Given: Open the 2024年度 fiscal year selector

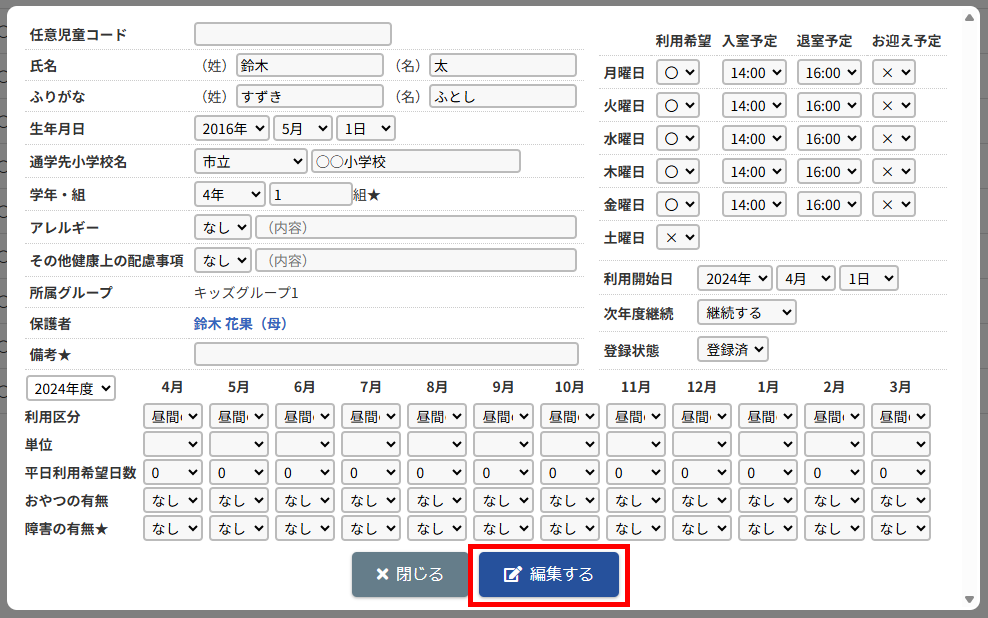Looking at the screenshot, I should (71, 388).
